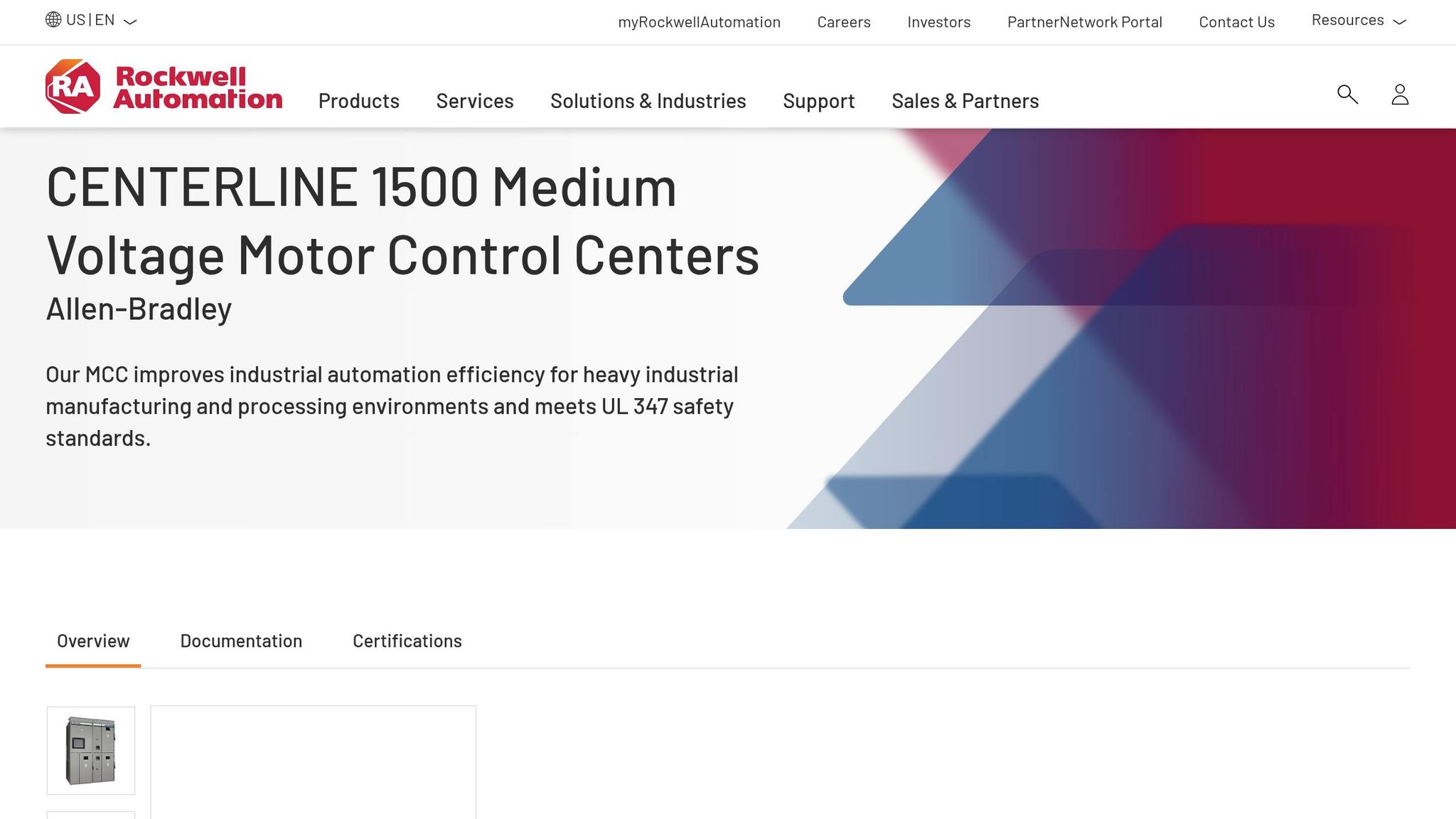
Task: Click the globe language icon
Action: click(53, 19)
